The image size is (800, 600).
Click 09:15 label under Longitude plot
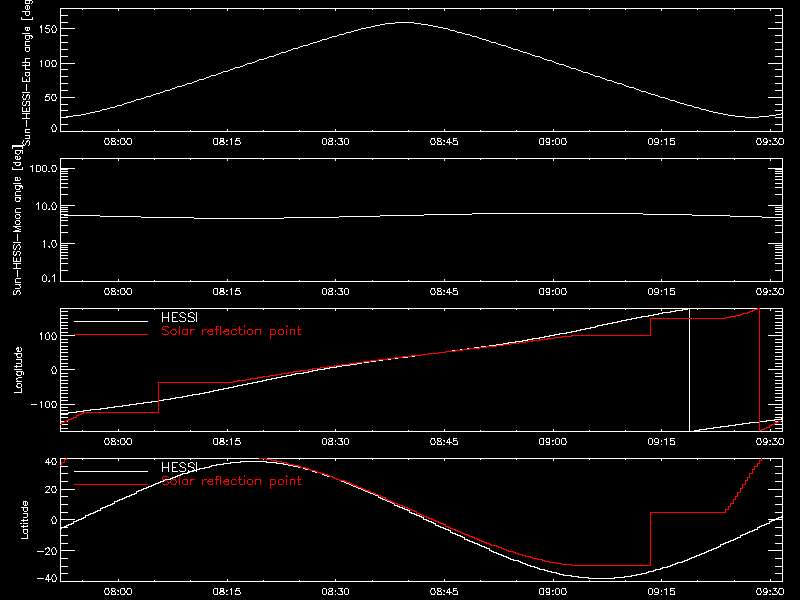(661, 442)
